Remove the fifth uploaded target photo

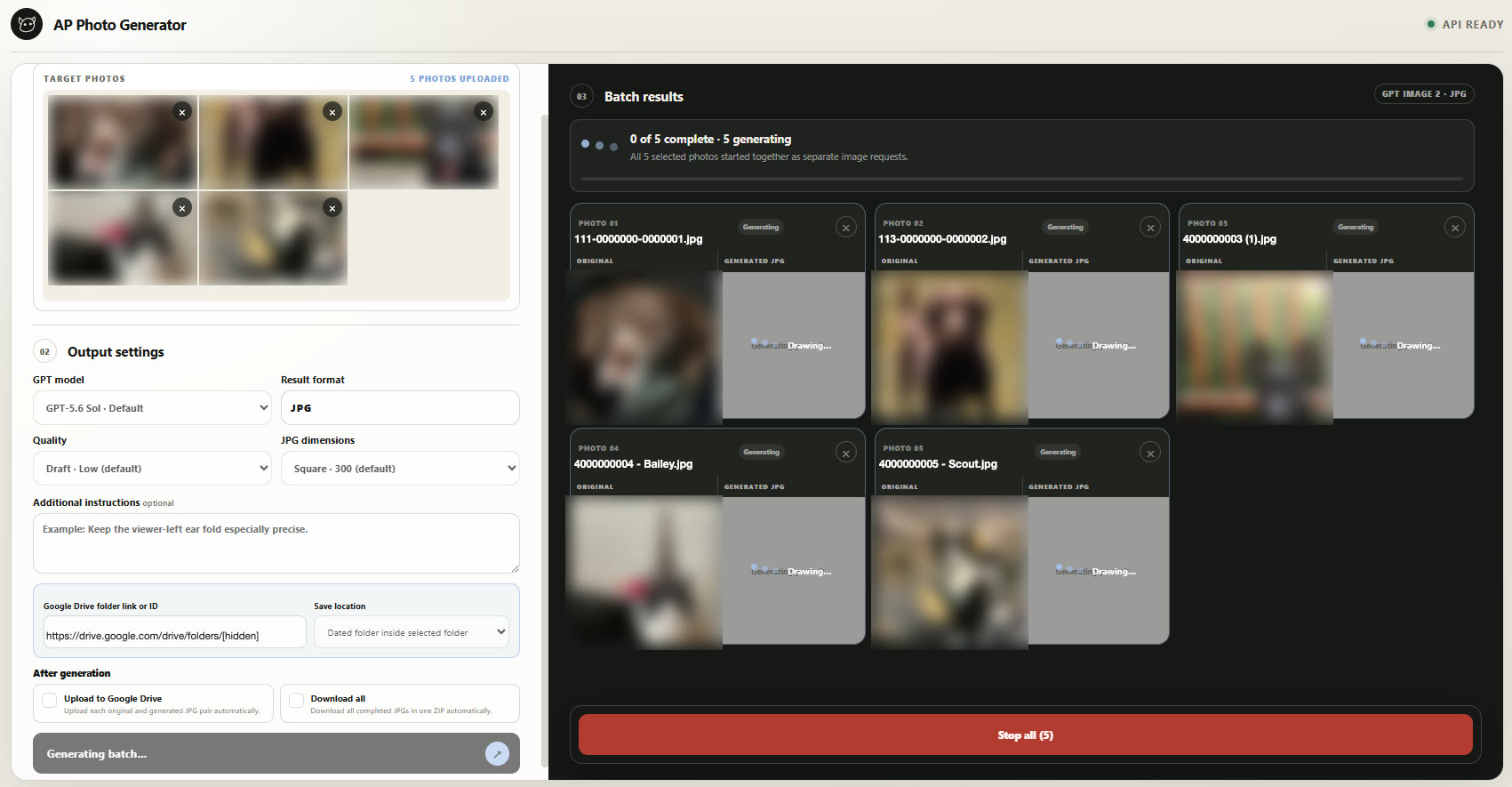[x=332, y=208]
